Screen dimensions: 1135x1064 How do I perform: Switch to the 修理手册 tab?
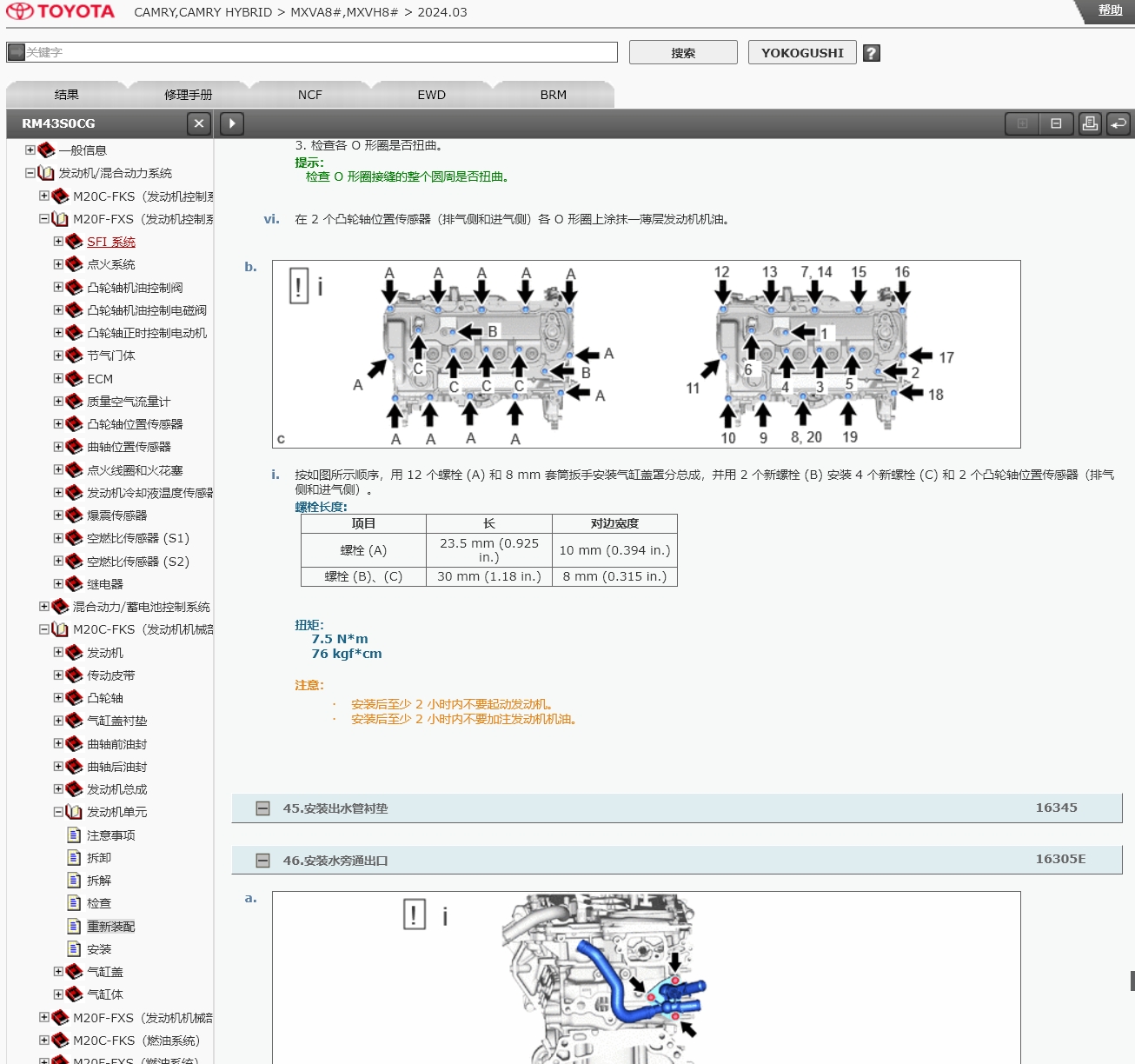(188, 95)
